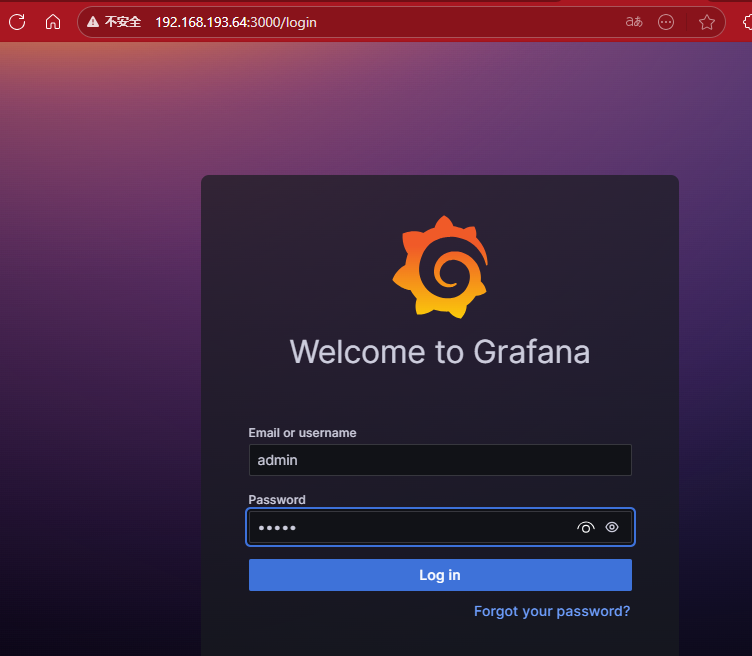The width and height of the screenshot is (752, 656).
Task: Open Forgot your password link
Action: pos(552,611)
